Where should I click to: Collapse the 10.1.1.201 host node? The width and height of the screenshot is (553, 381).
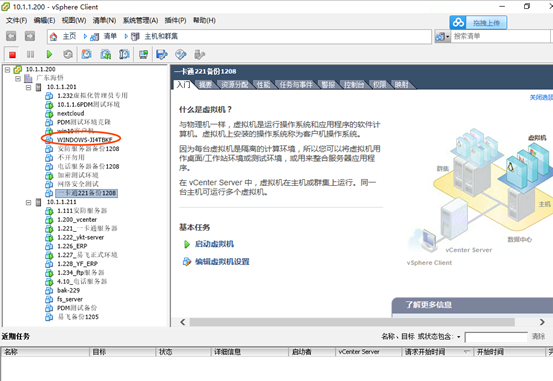pyautogui.click(x=29, y=87)
